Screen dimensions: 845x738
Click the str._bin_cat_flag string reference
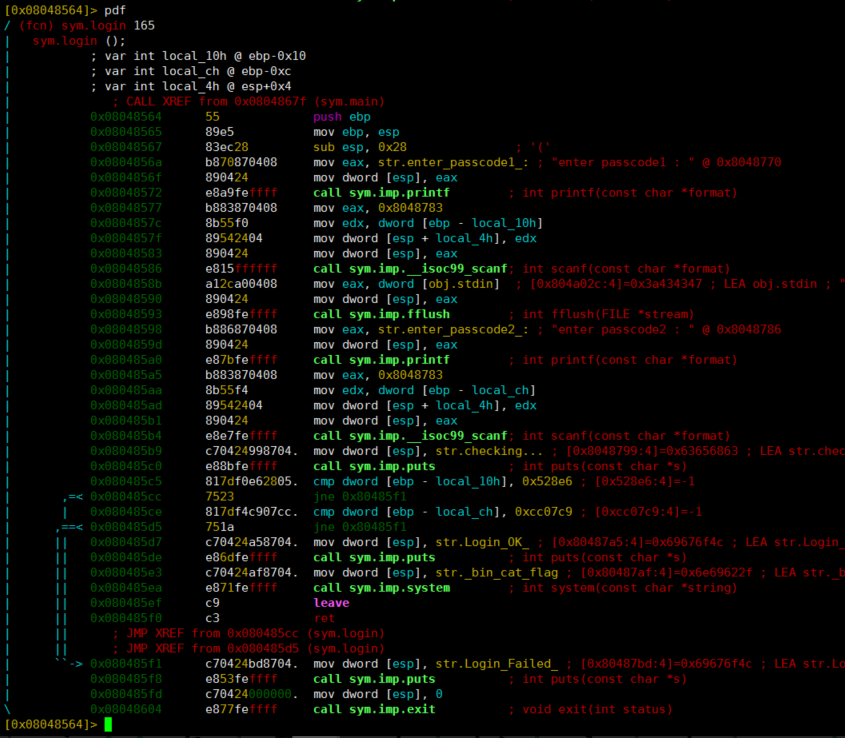coord(497,573)
